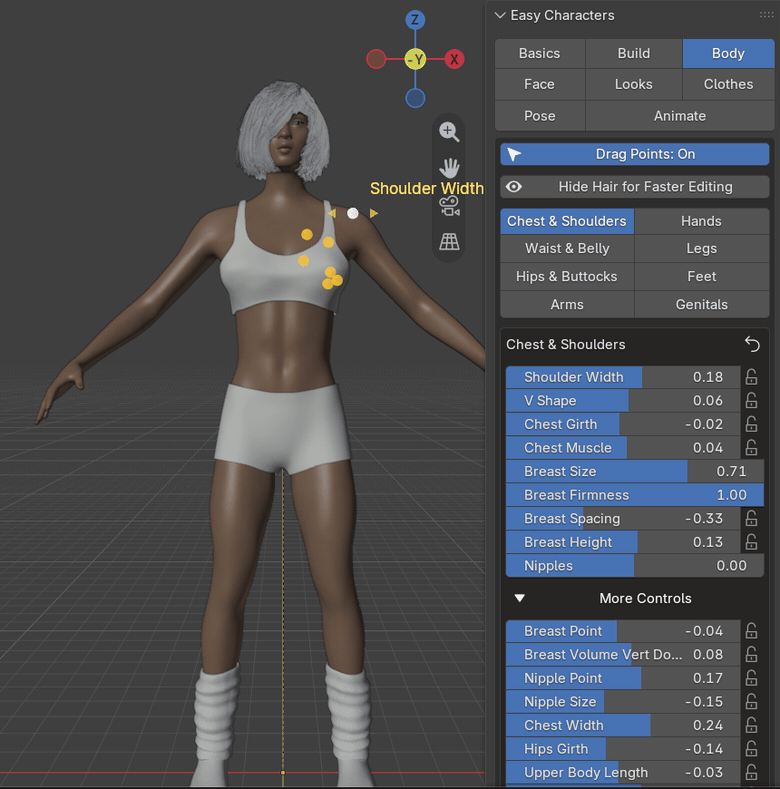The height and width of the screenshot is (789, 780).
Task: Lock the Breast Volume Vert Do... value
Action: (751, 655)
